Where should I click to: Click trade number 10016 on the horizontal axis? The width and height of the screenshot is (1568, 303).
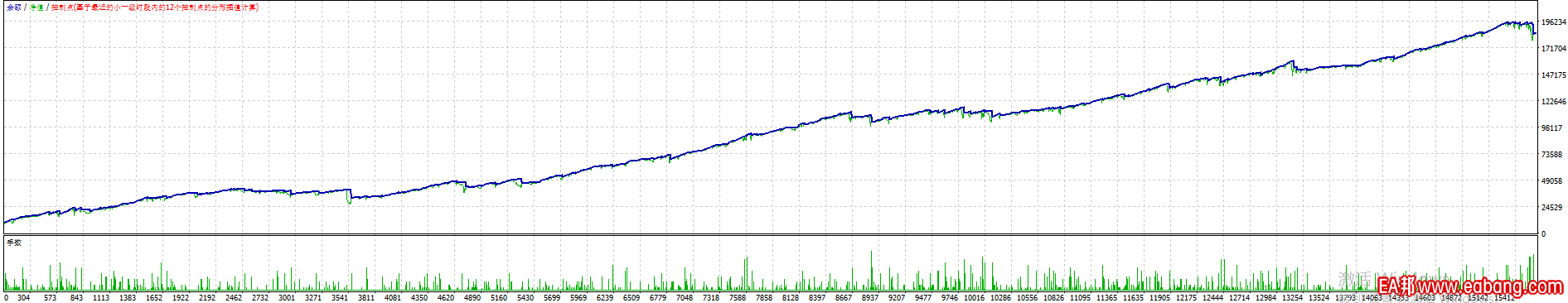(975, 297)
